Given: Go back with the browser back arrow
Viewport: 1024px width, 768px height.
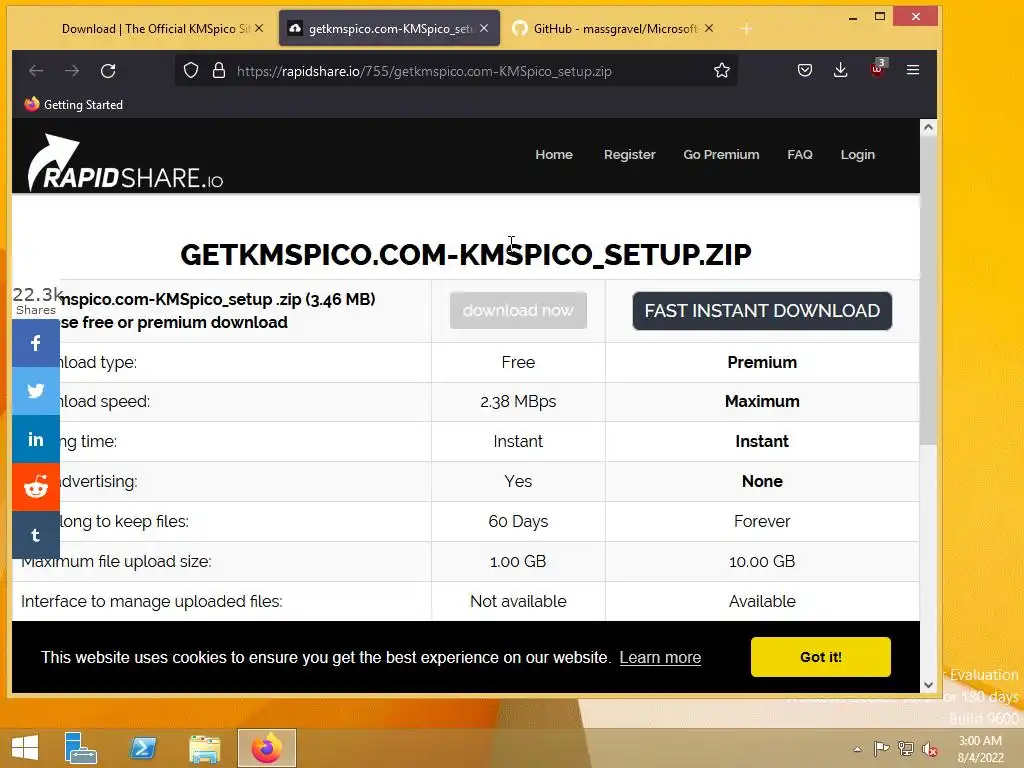Looking at the screenshot, I should point(36,71).
